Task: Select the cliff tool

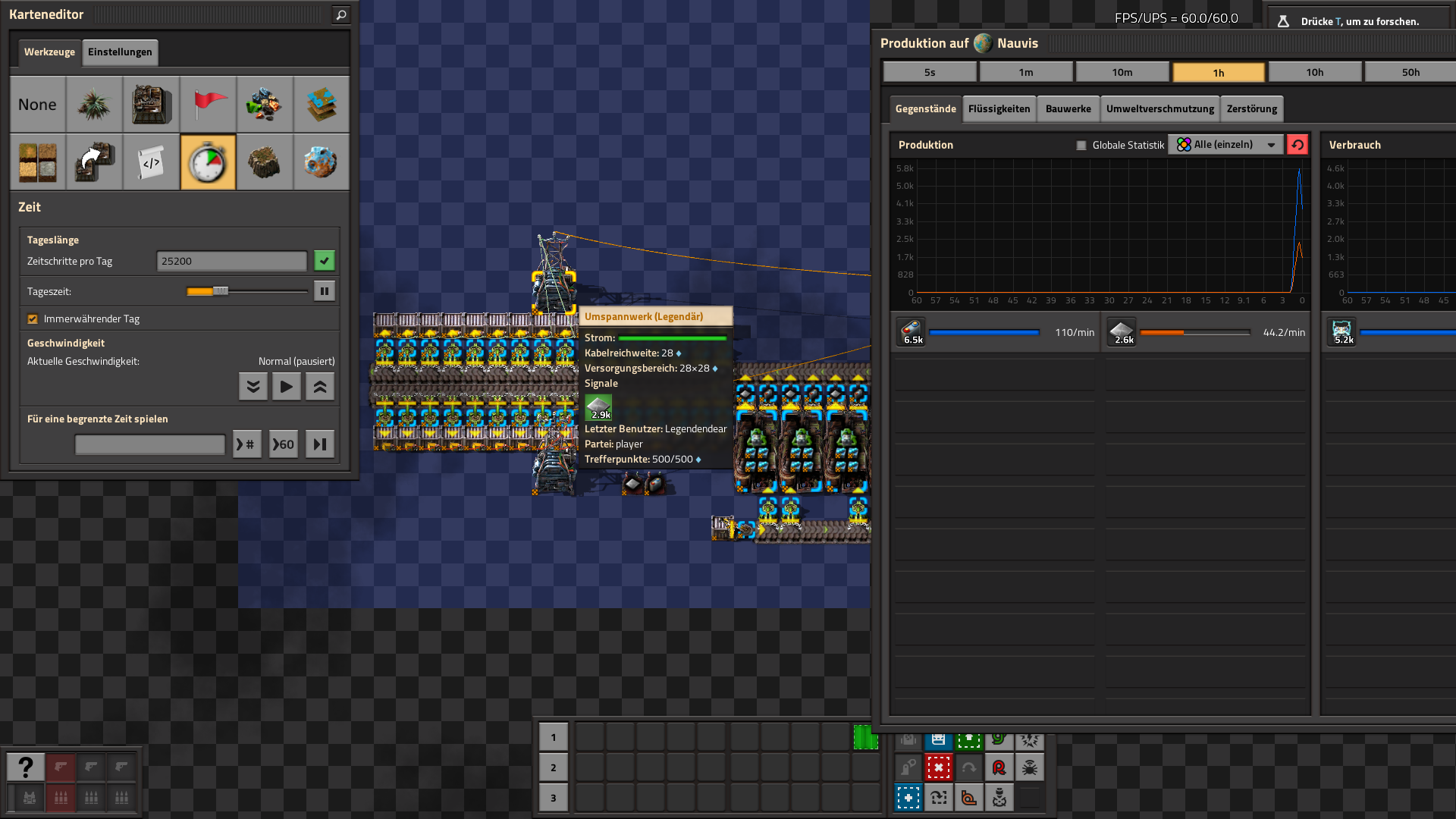Action: click(x=265, y=162)
